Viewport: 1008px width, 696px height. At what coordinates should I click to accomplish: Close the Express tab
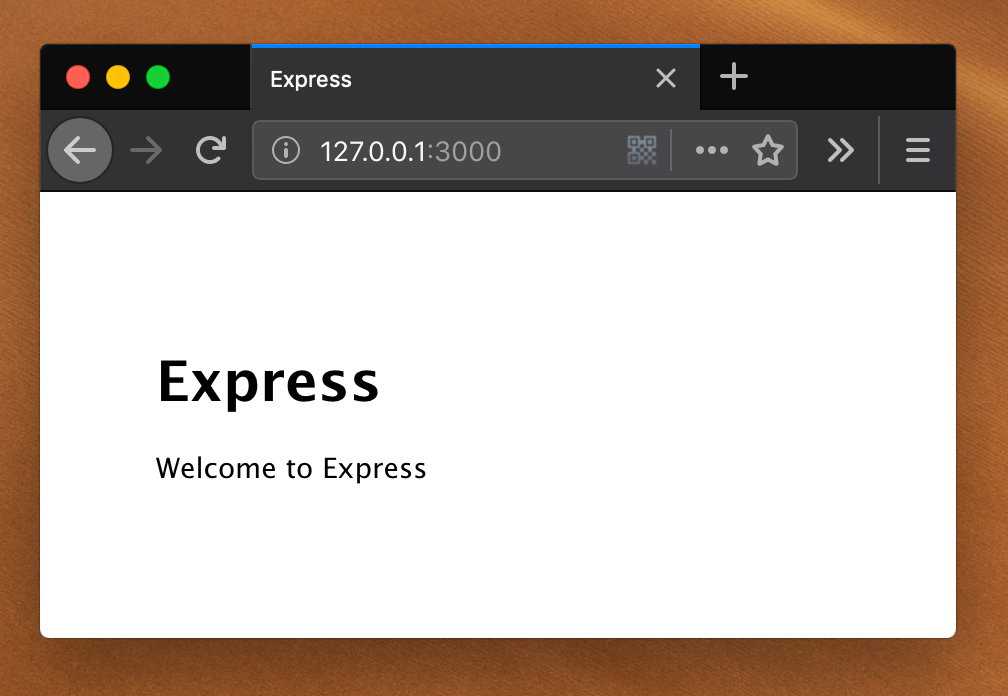point(666,78)
